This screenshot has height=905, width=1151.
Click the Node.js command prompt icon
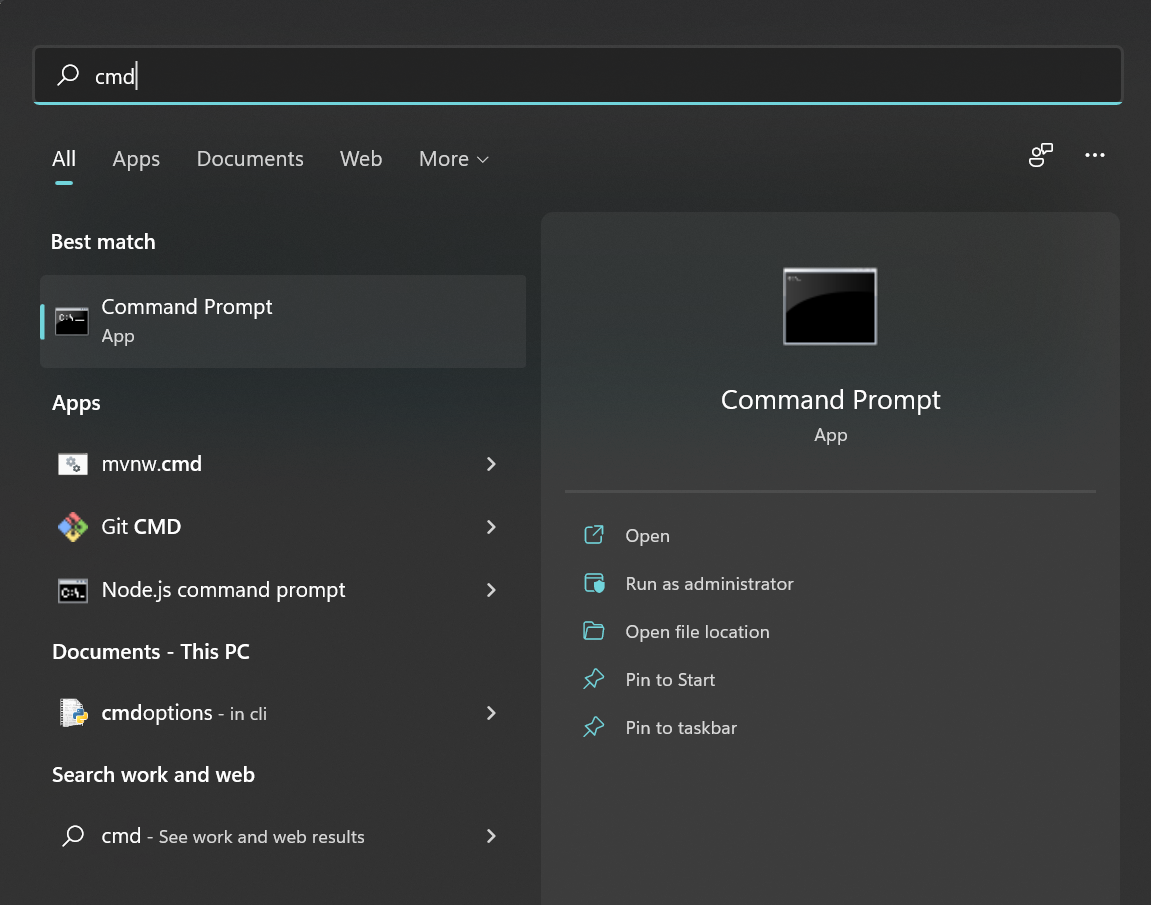click(x=72, y=590)
